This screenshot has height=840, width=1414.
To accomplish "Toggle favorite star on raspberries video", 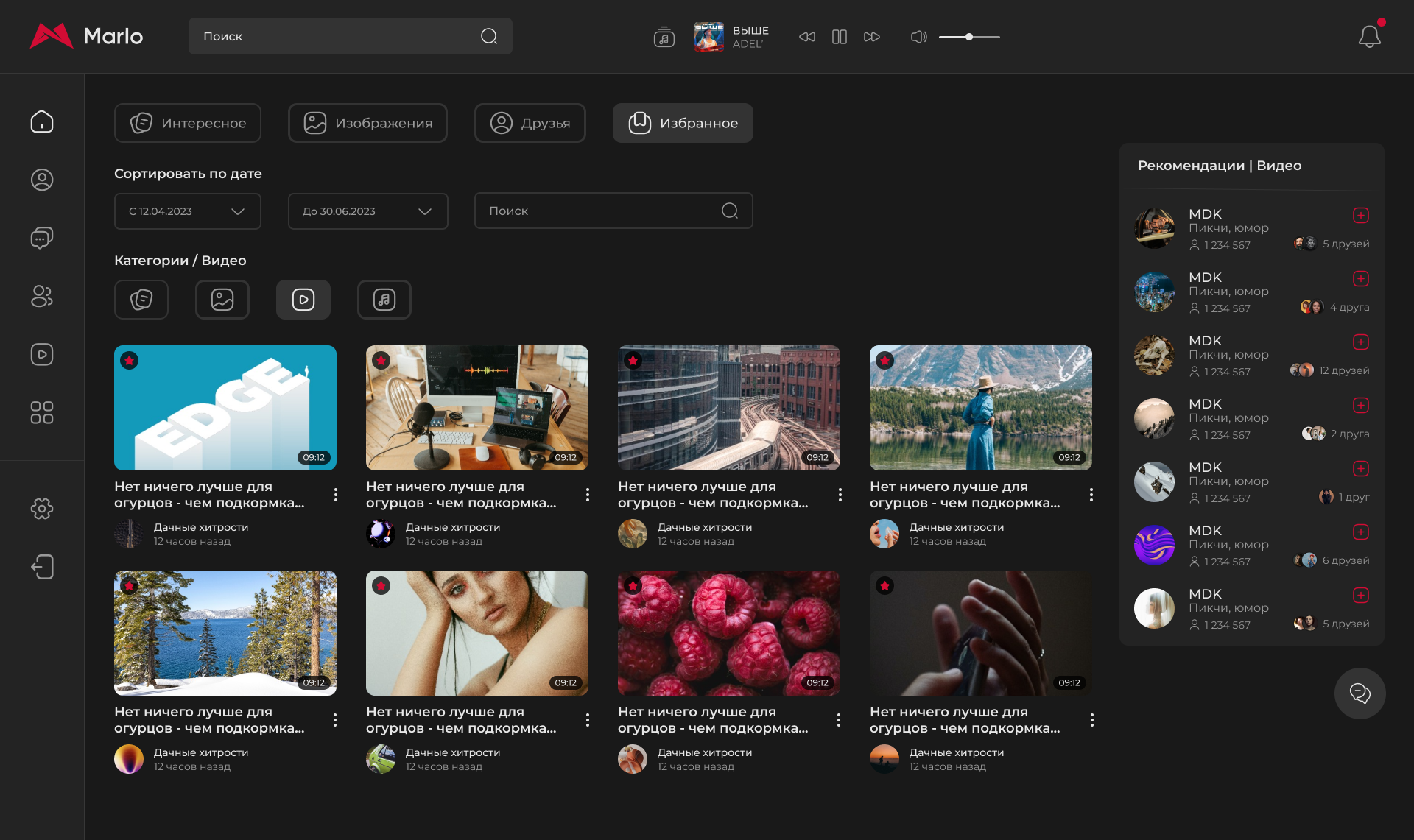I will pyautogui.click(x=633, y=586).
